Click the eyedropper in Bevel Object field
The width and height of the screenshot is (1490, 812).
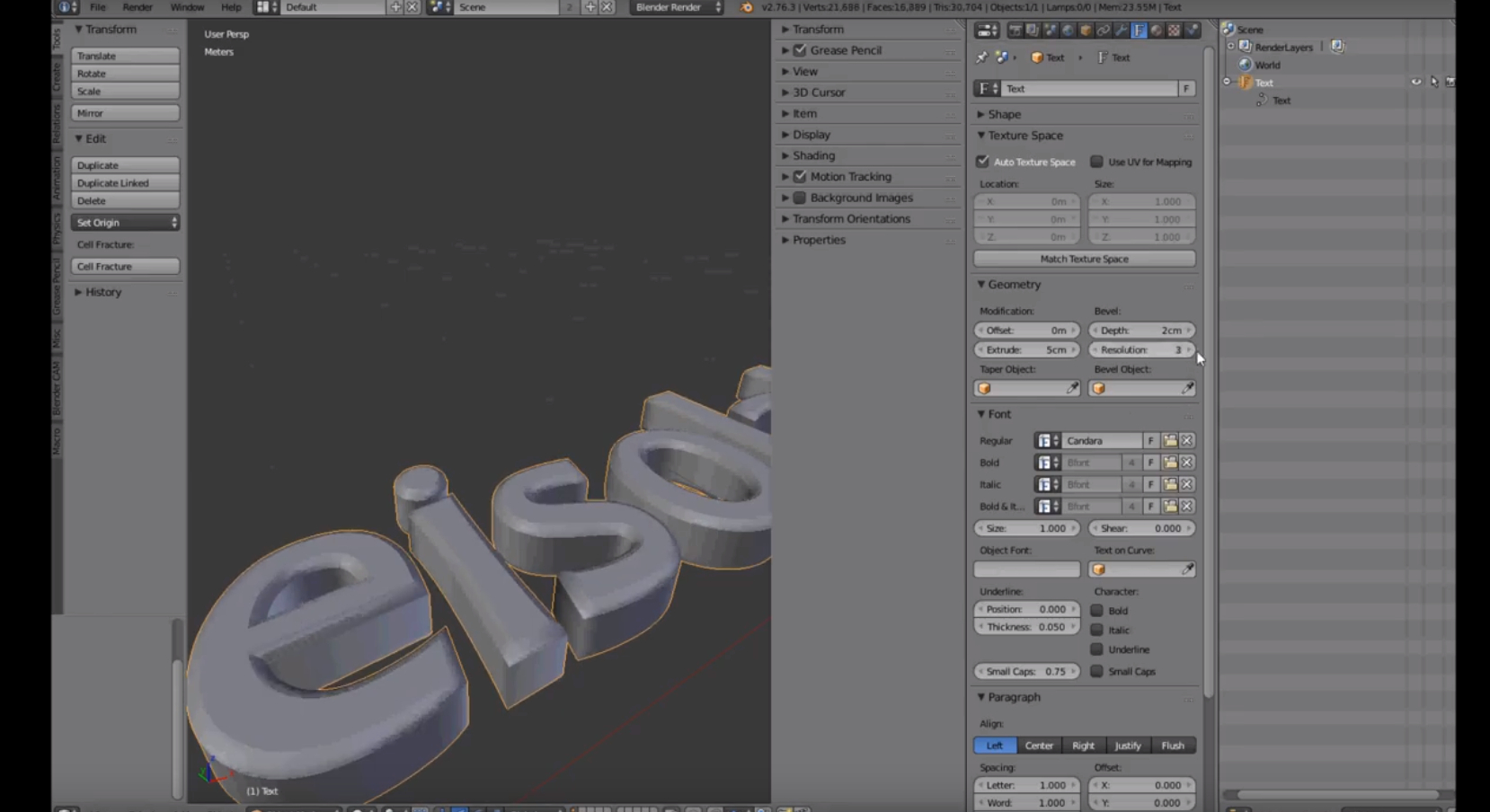(x=1187, y=388)
